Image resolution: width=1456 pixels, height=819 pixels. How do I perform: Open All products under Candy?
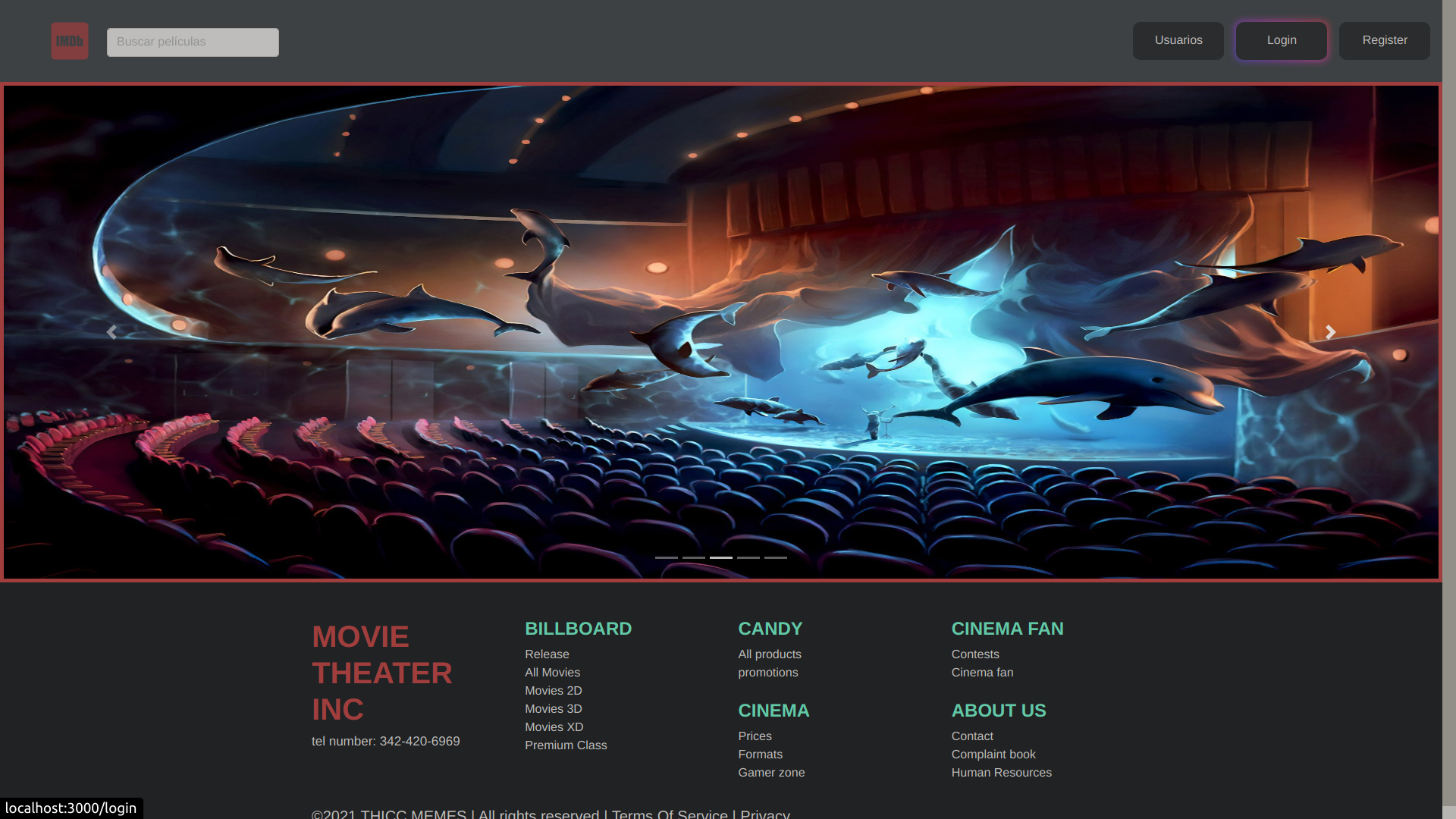pyautogui.click(x=770, y=654)
